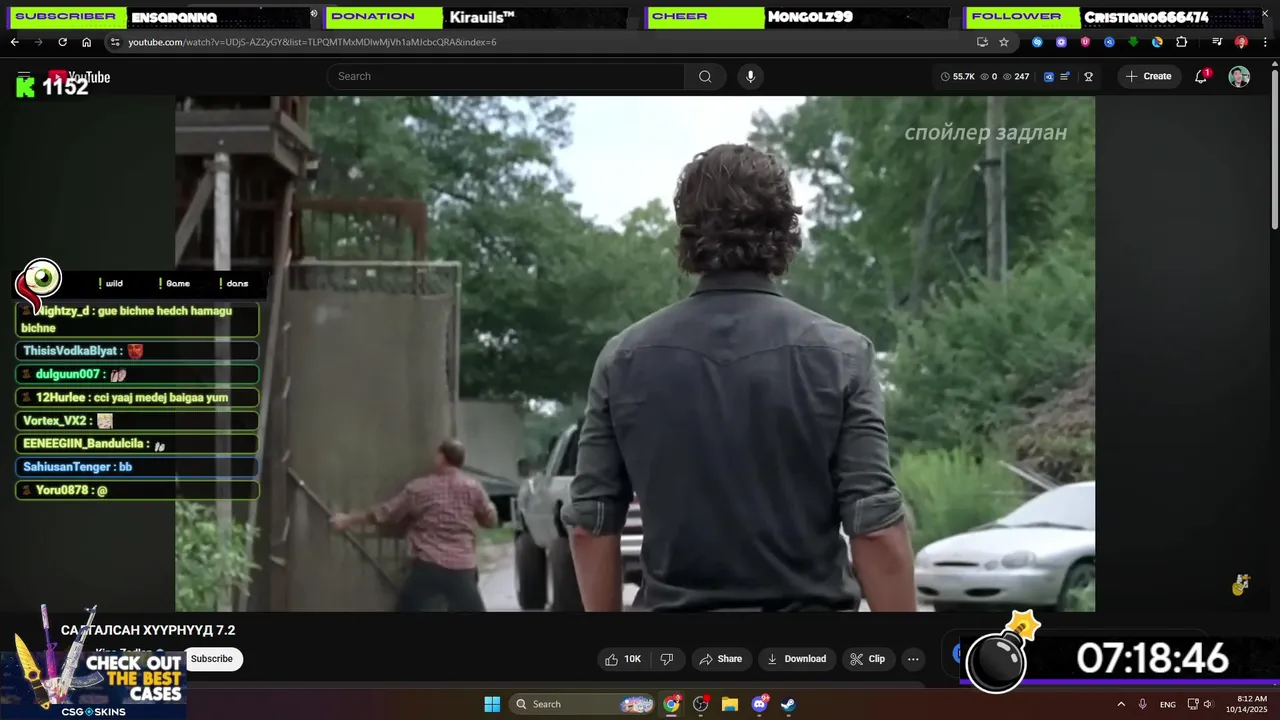This screenshot has height=720, width=1280.
Task: Click the install app icon in address bar
Action: (982, 42)
